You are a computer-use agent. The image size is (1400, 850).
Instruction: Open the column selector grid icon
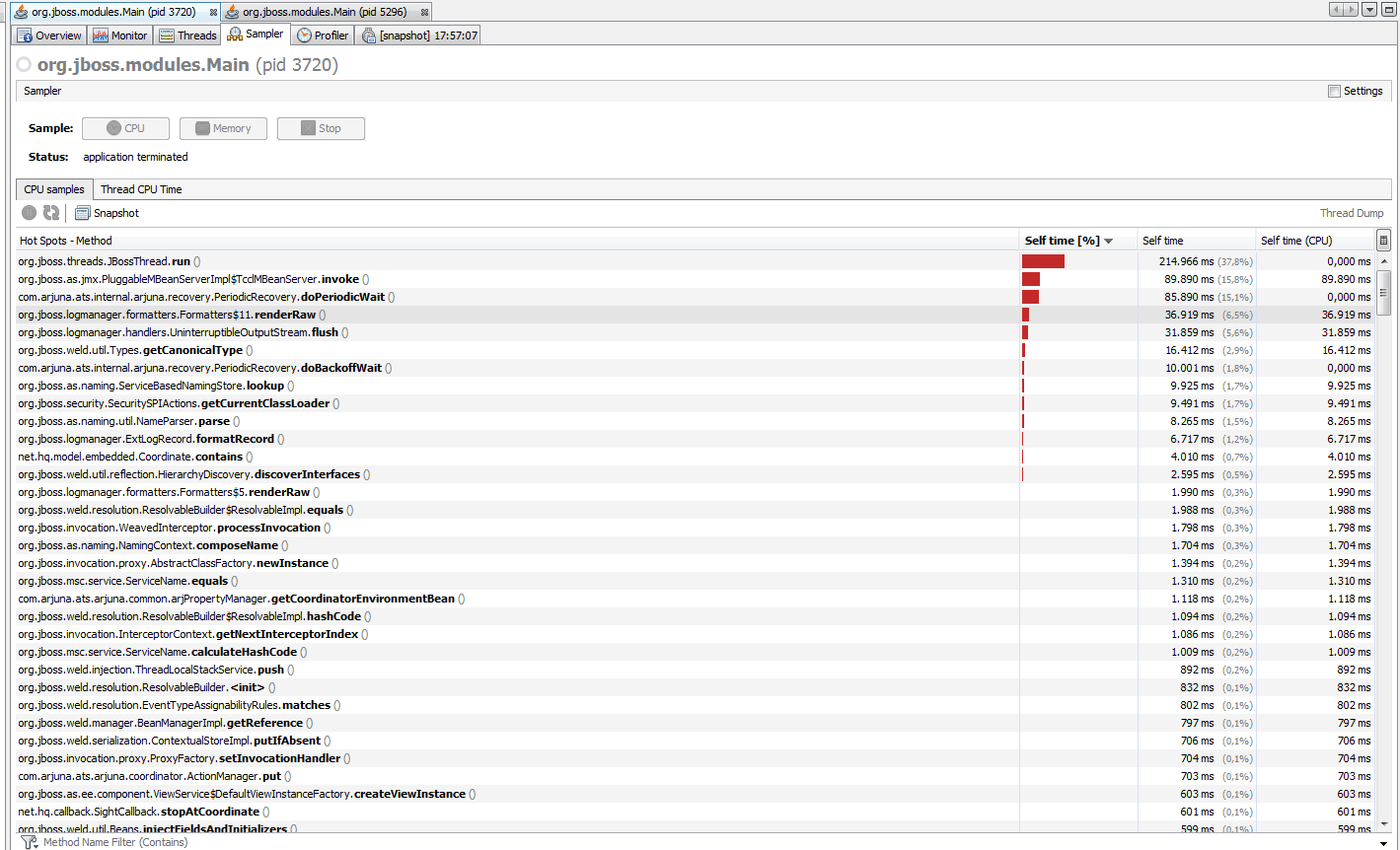[1383, 240]
